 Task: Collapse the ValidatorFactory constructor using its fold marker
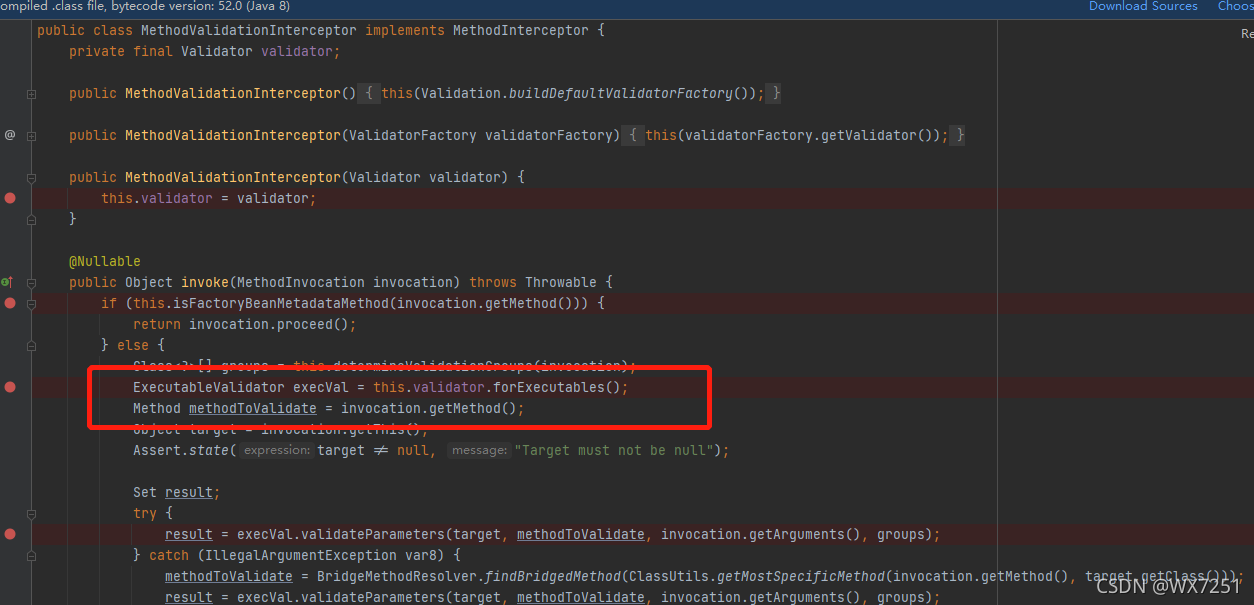pyautogui.click(x=31, y=136)
